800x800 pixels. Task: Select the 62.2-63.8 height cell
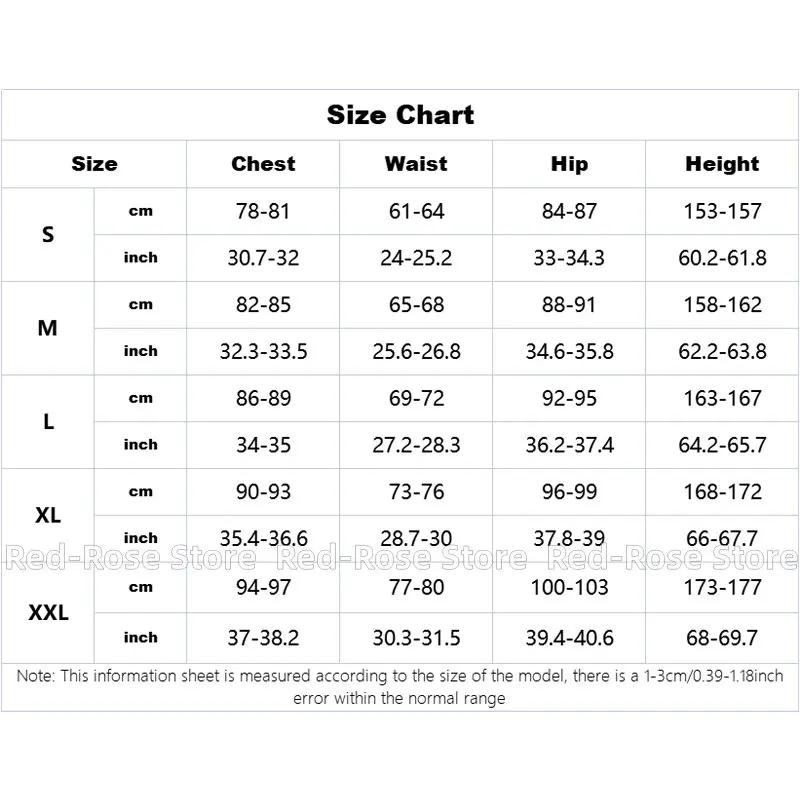722,351
